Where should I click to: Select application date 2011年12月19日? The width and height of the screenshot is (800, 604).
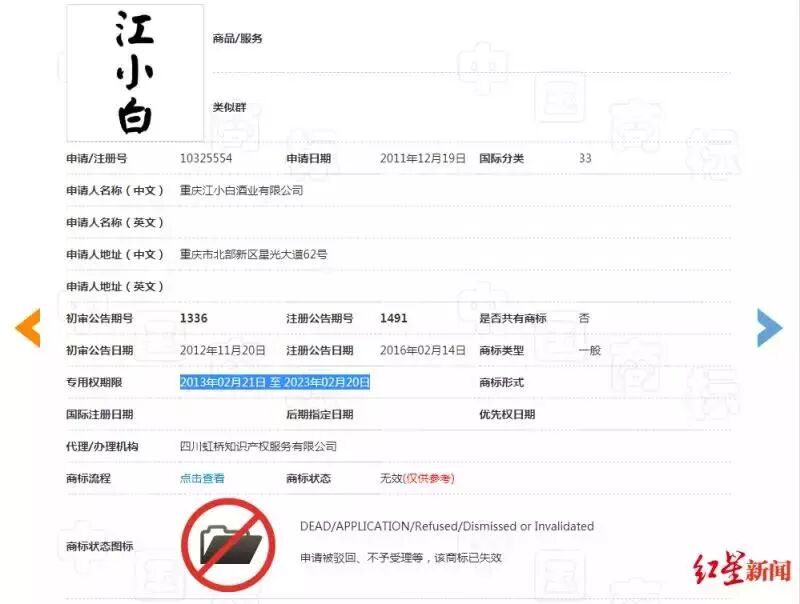pyautogui.click(x=423, y=158)
